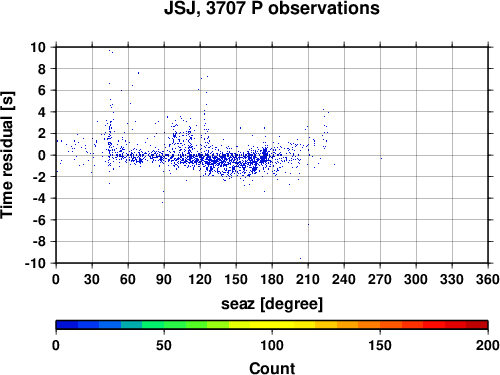Pick the dark red end of the colorbar
The height and width of the screenshot is (375, 500).
coord(477,325)
